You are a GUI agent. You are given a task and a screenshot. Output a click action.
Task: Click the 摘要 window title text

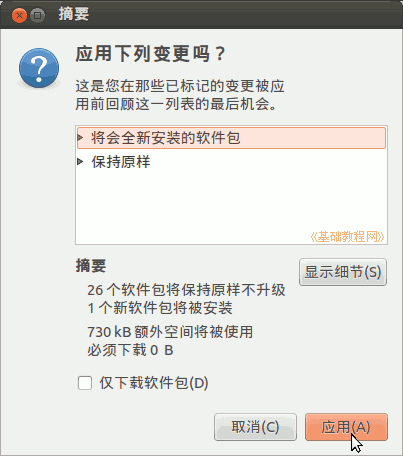pyautogui.click(x=74, y=14)
